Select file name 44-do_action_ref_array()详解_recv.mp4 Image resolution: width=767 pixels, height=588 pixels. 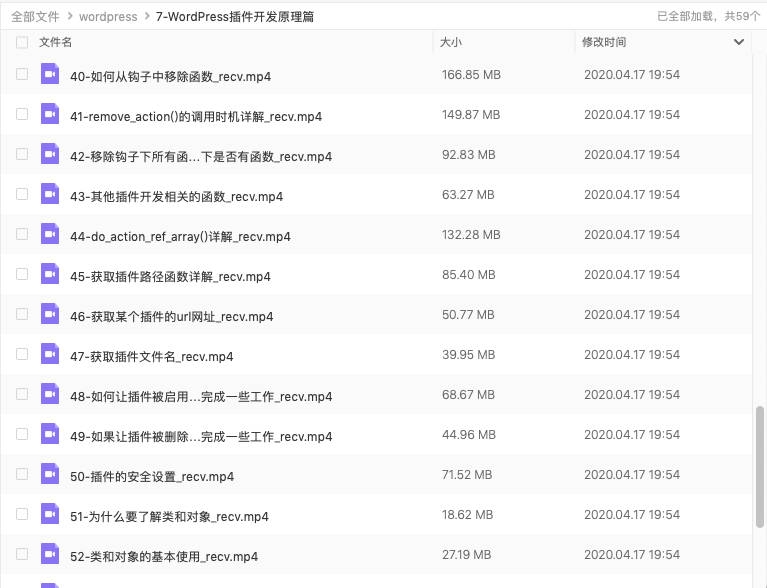pos(180,237)
